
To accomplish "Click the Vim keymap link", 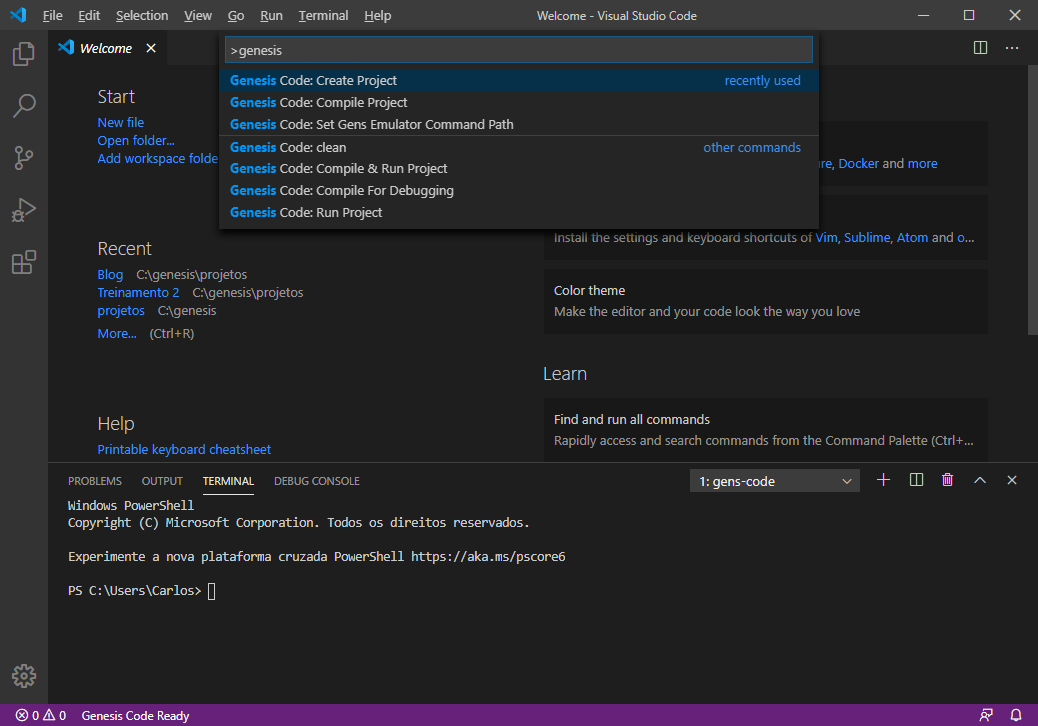I will pos(826,238).
